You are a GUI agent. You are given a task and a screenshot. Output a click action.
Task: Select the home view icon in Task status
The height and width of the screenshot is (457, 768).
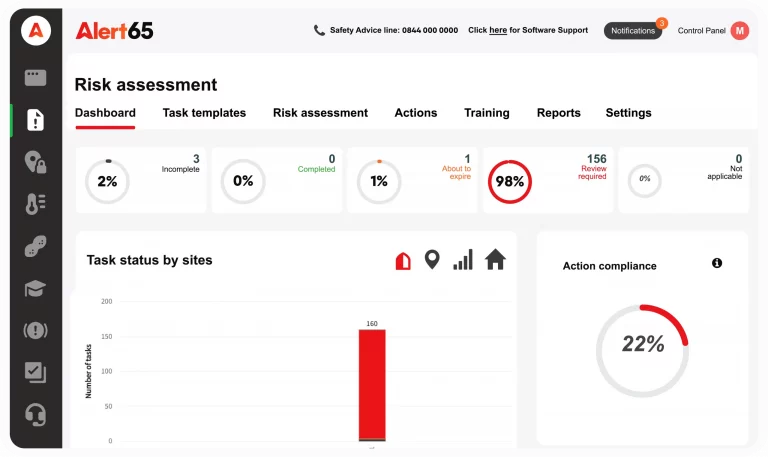click(x=495, y=260)
